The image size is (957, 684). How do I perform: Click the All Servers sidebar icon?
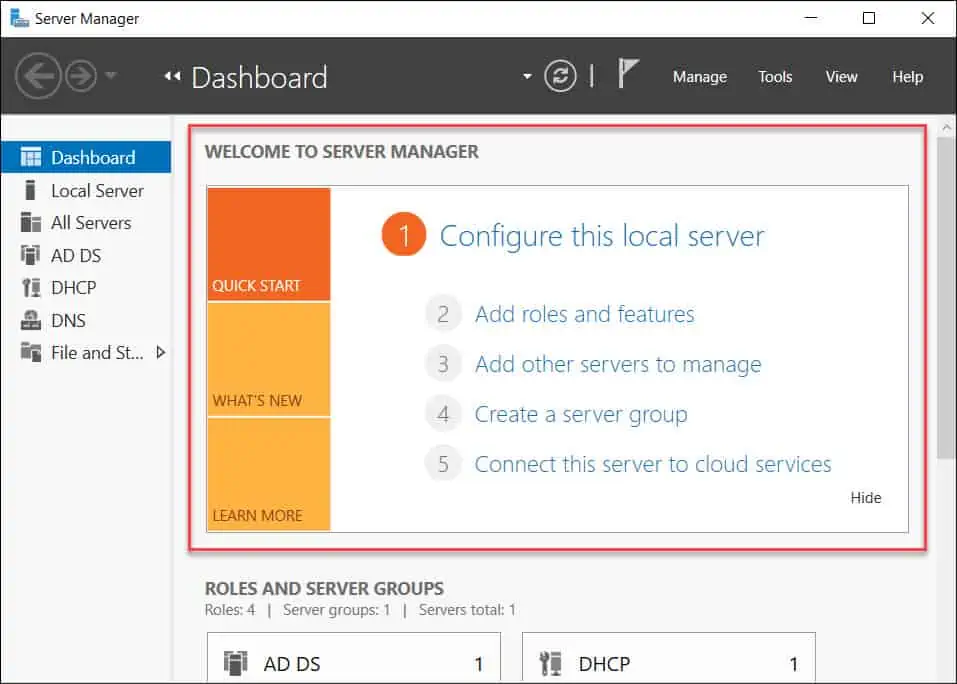(31, 222)
